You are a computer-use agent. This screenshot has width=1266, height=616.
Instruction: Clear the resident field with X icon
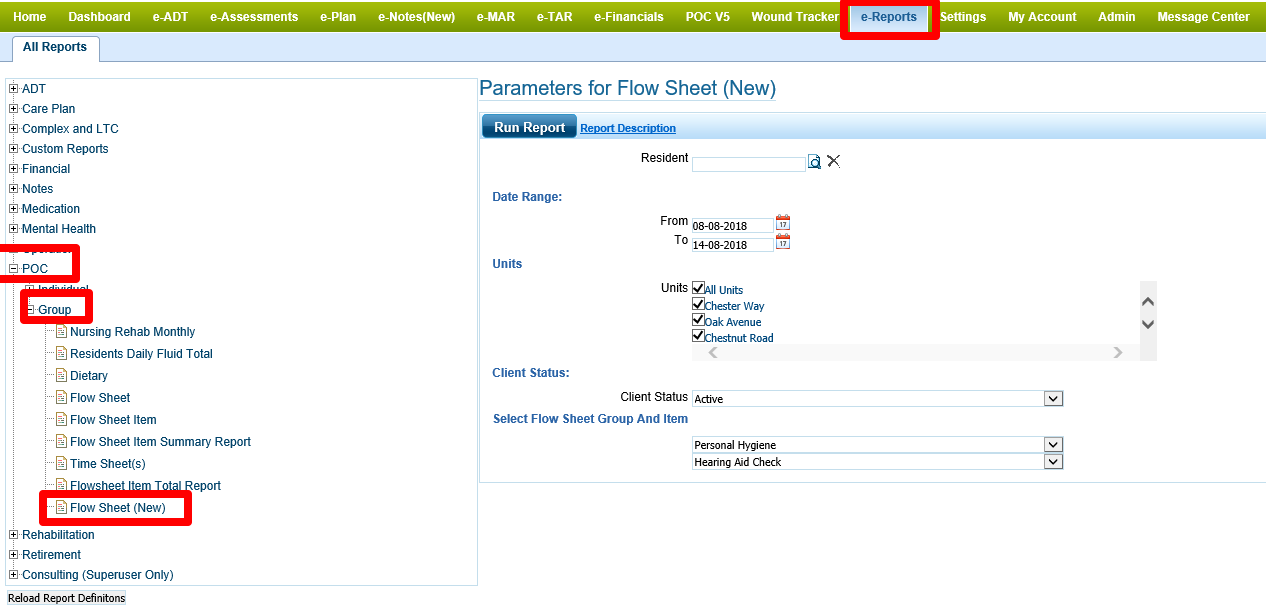click(x=833, y=161)
